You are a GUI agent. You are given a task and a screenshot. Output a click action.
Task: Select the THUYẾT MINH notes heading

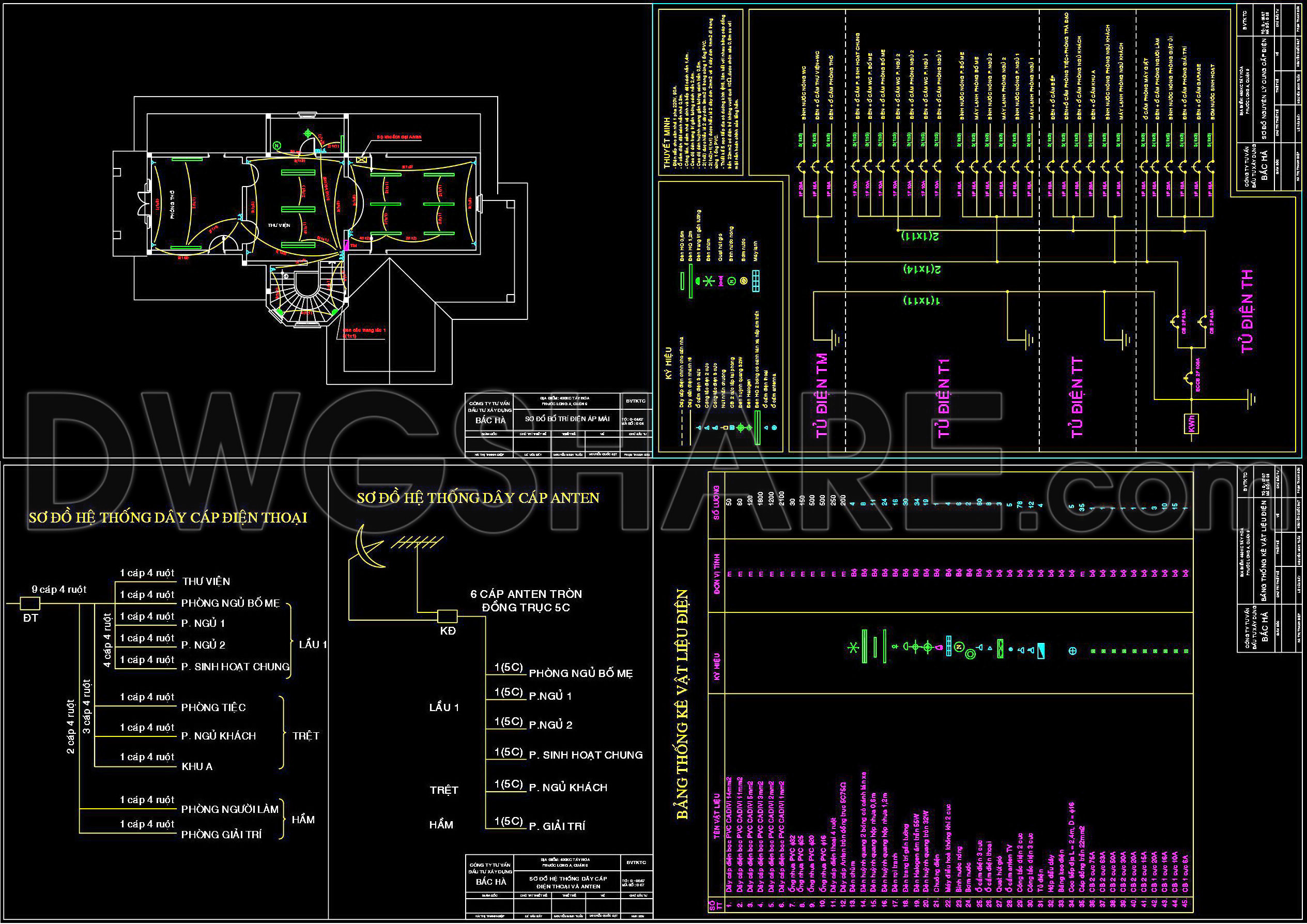pos(668,147)
